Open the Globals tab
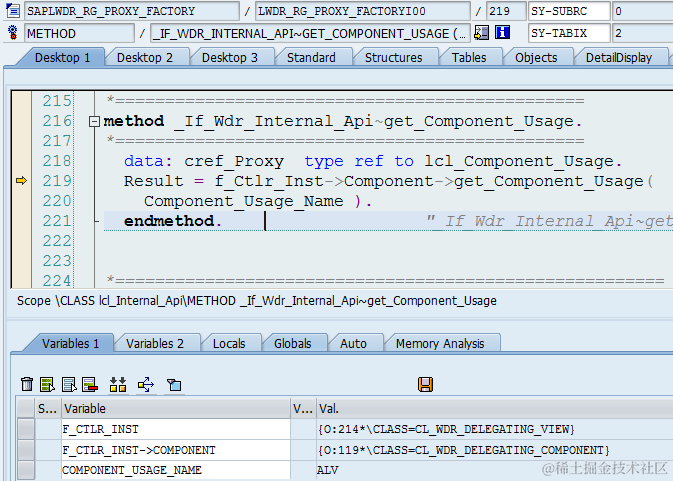 [x=292, y=343]
